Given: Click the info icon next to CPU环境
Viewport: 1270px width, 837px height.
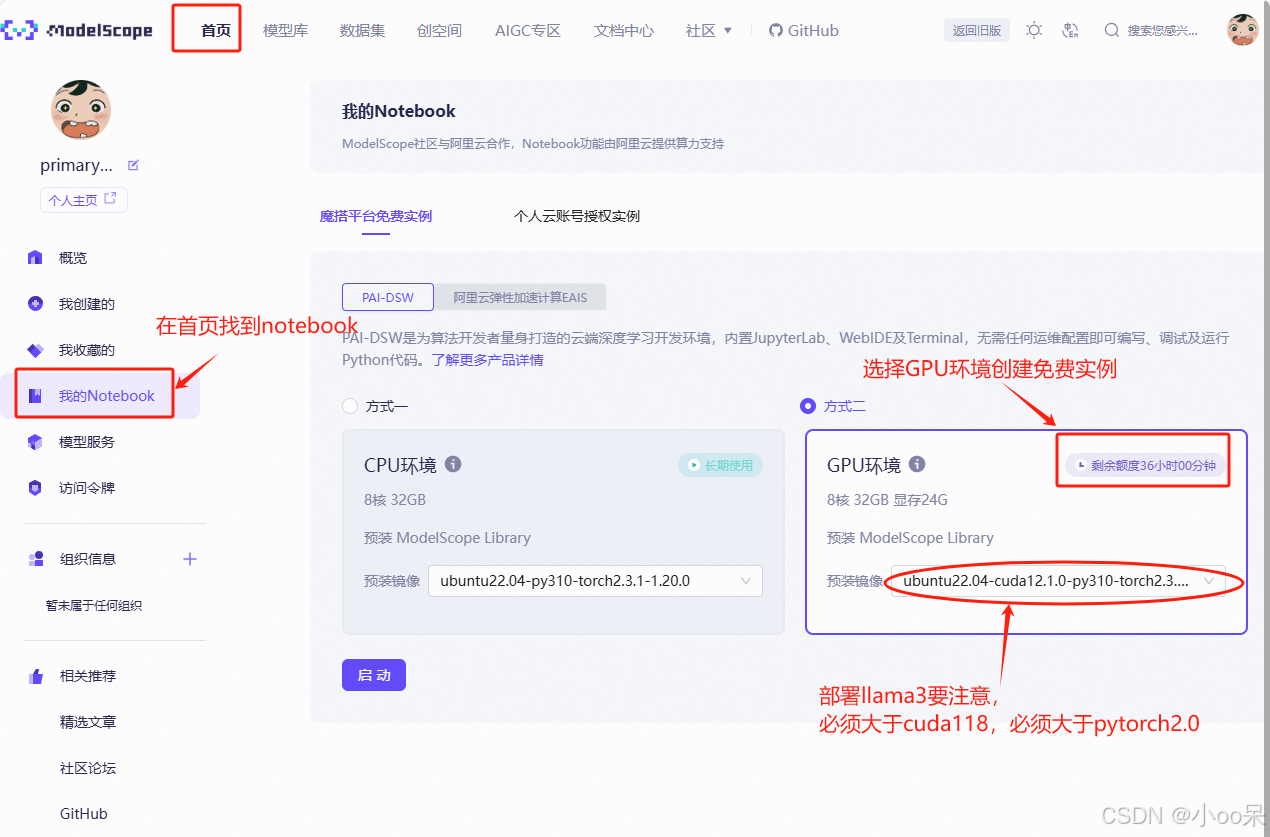Looking at the screenshot, I should [453, 464].
